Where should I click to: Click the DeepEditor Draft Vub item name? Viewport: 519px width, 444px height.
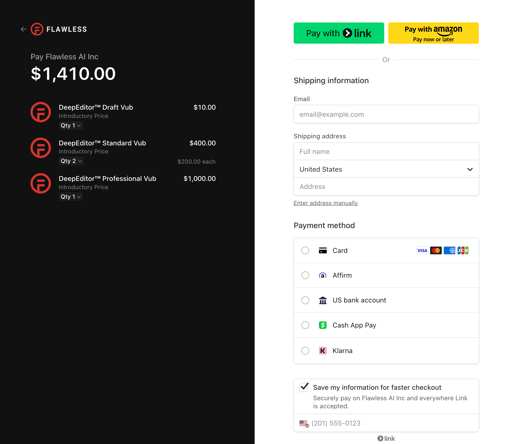click(96, 107)
